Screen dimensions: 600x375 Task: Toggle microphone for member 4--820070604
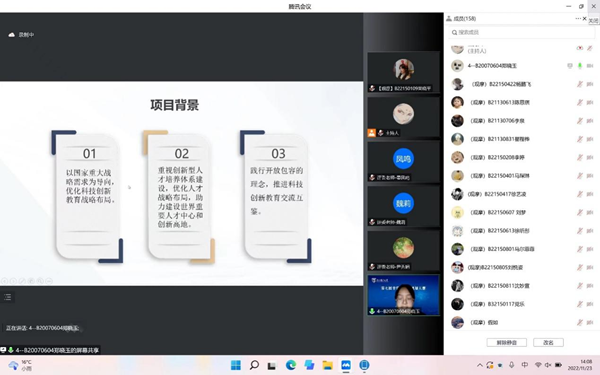[580, 66]
